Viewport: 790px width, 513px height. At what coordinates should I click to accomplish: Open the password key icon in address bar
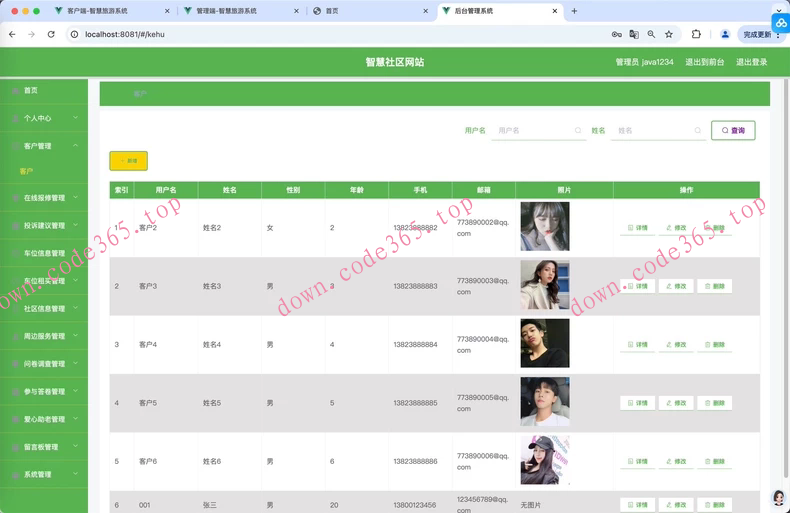click(616, 34)
